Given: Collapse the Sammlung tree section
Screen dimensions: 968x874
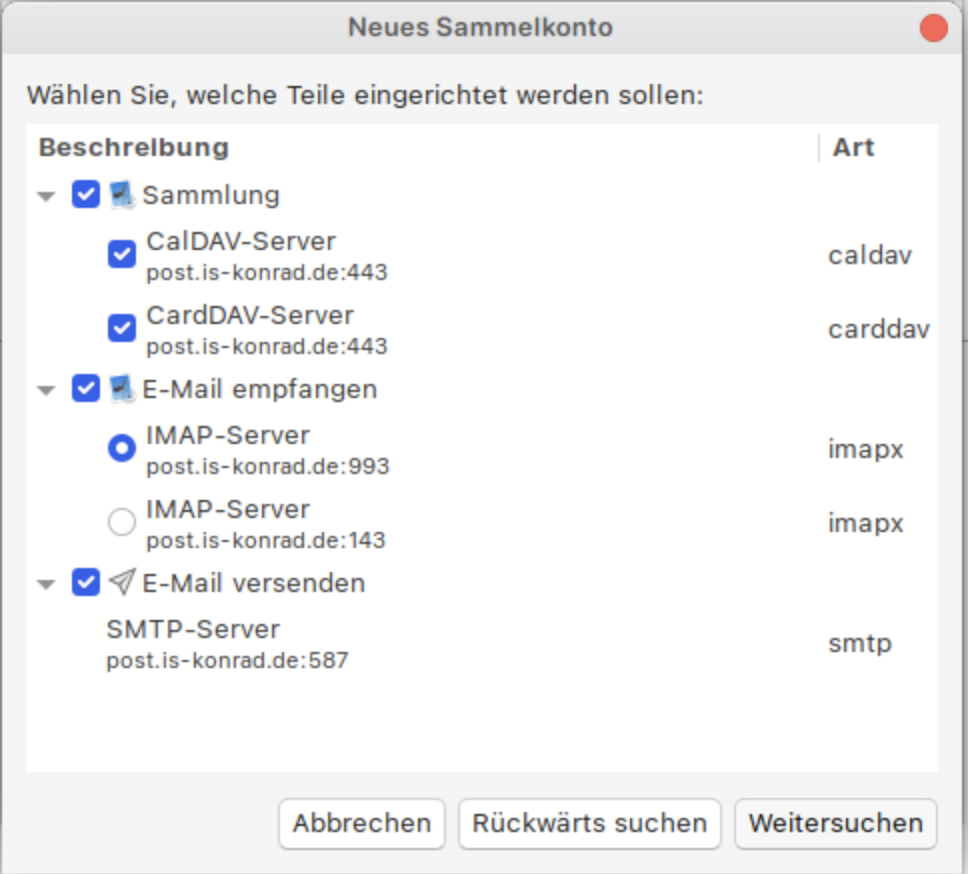Looking at the screenshot, I should (46, 196).
